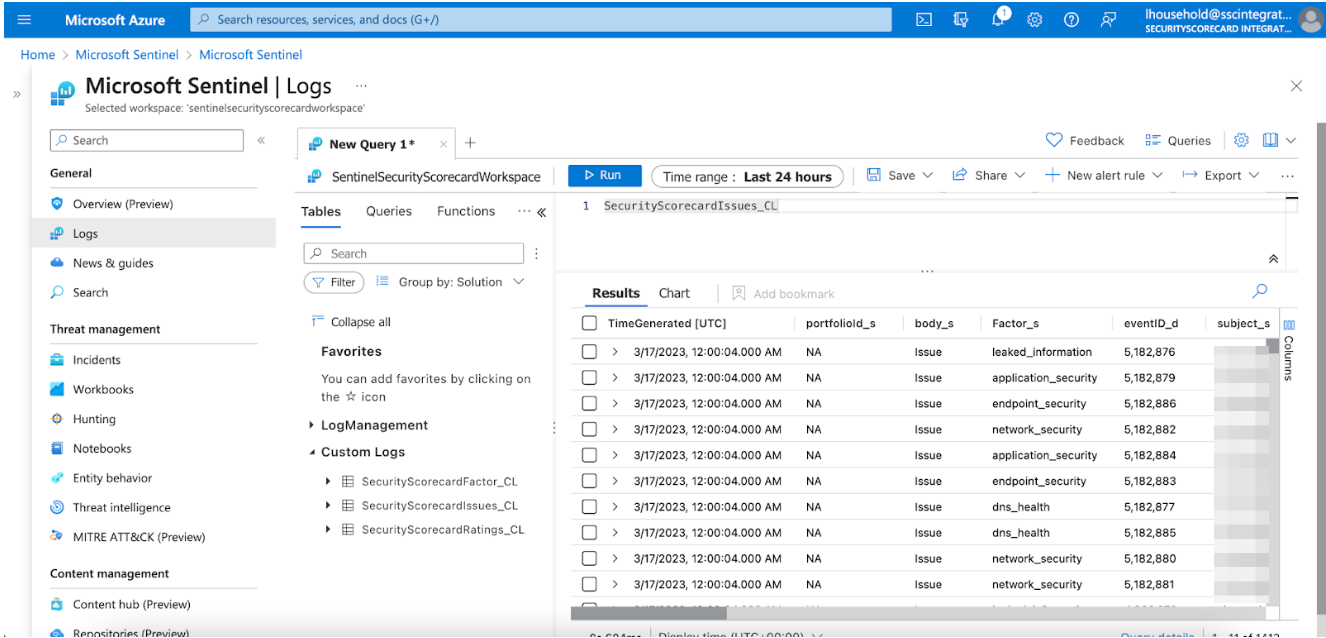Click the top Azure search resources field
1326x638 pixels.
pos(540,20)
